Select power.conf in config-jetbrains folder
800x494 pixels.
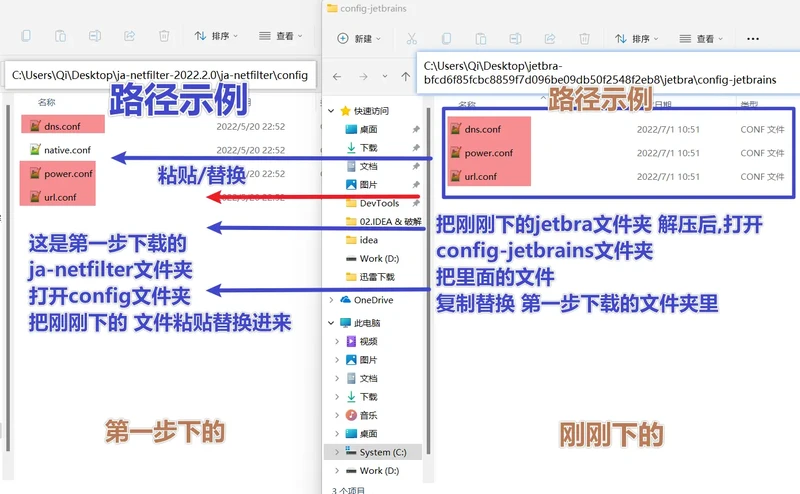point(488,153)
